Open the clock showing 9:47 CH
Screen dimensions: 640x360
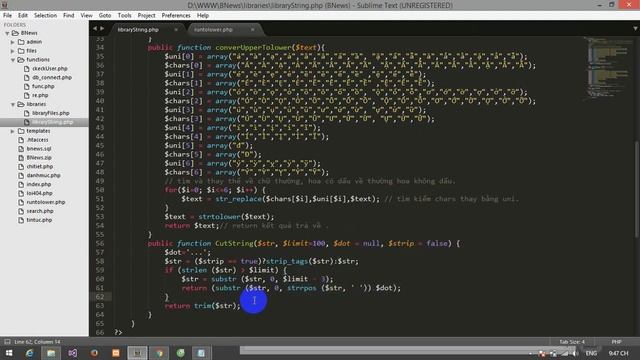[x=618, y=353]
